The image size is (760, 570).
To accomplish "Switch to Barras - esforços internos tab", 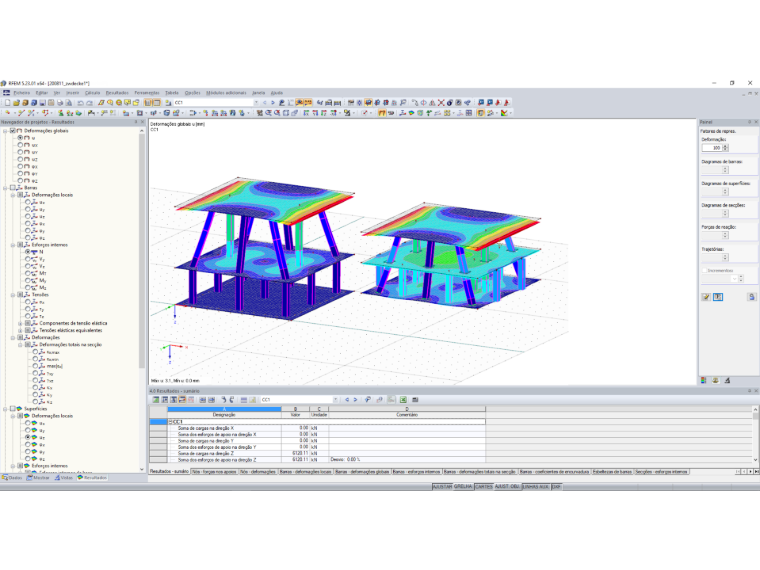I will (417, 472).
